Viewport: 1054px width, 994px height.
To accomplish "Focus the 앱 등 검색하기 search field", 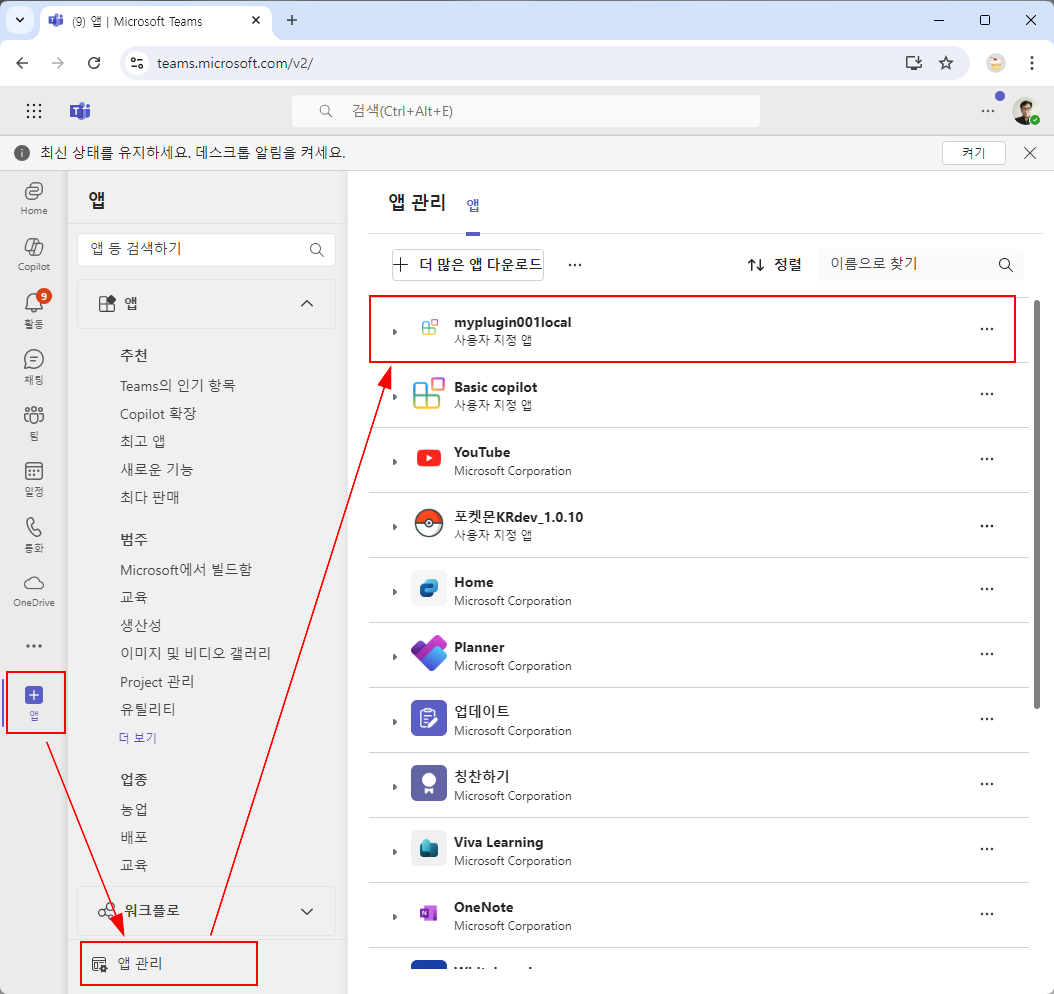I will [206, 250].
